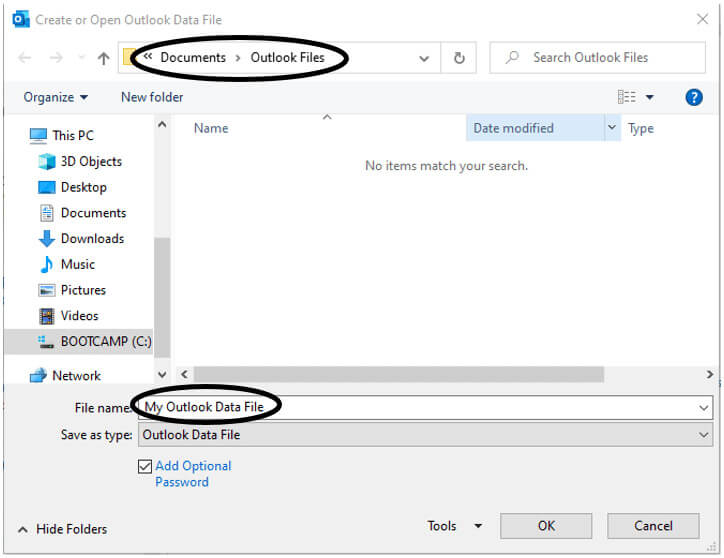Sort by Type column header

pyautogui.click(x=640, y=128)
